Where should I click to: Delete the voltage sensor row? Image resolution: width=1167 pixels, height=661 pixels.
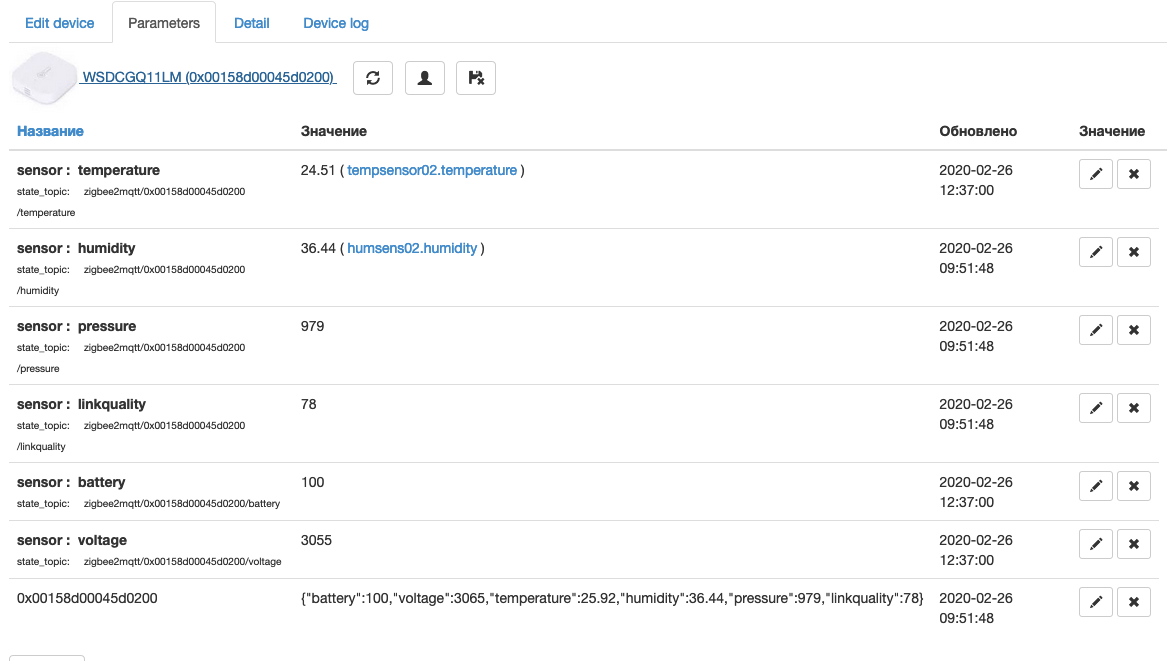click(1134, 544)
